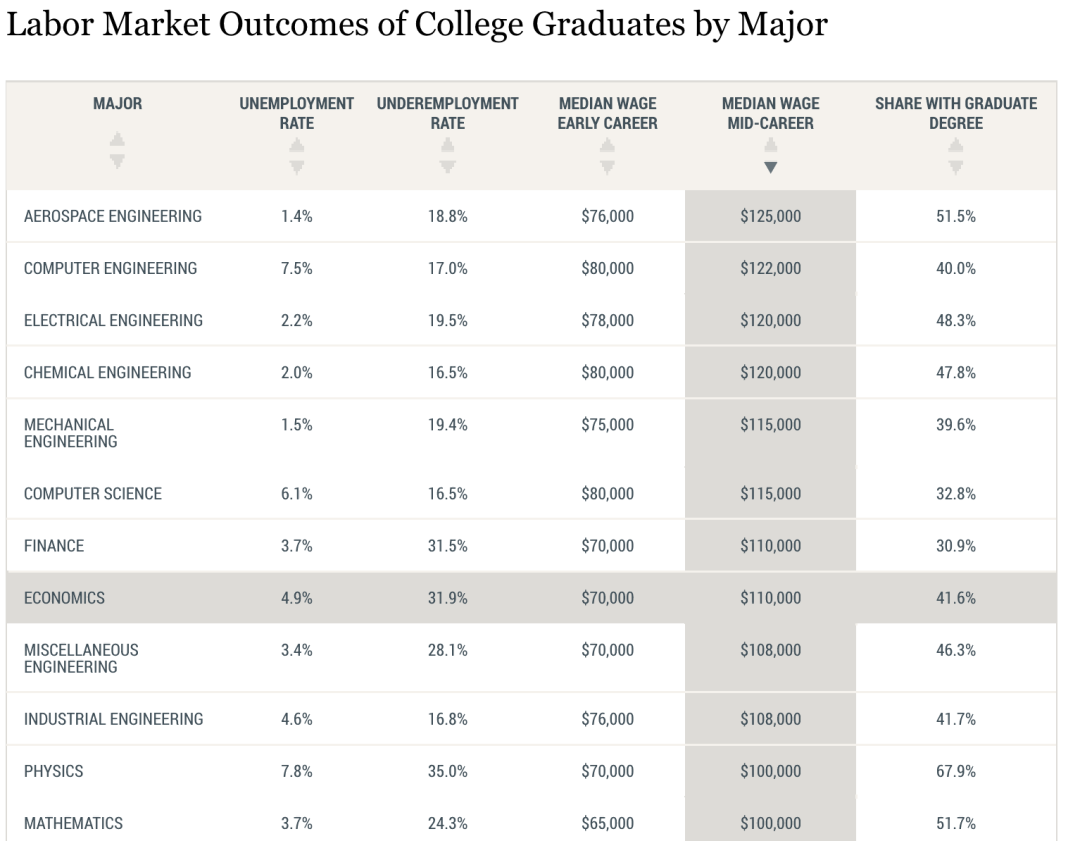Sort Major column ascending arrow

116,145
